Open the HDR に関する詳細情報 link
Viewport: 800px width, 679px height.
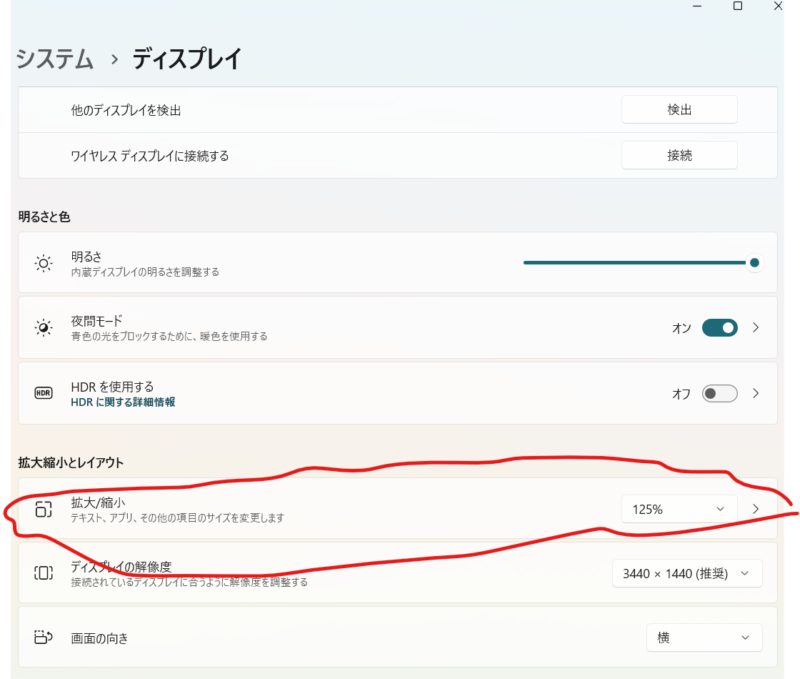click(123, 402)
